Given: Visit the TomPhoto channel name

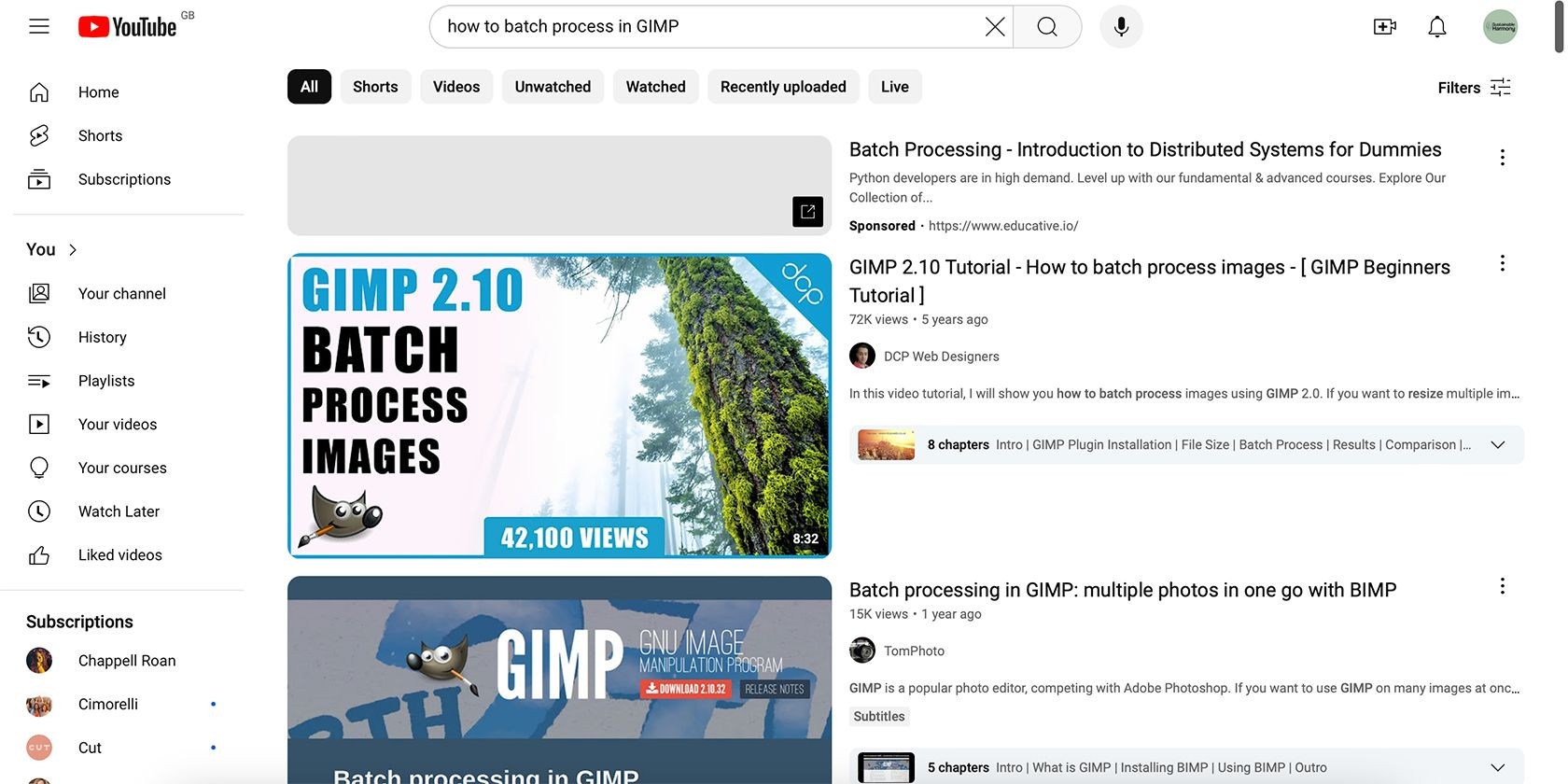Looking at the screenshot, I should (914, 651).
